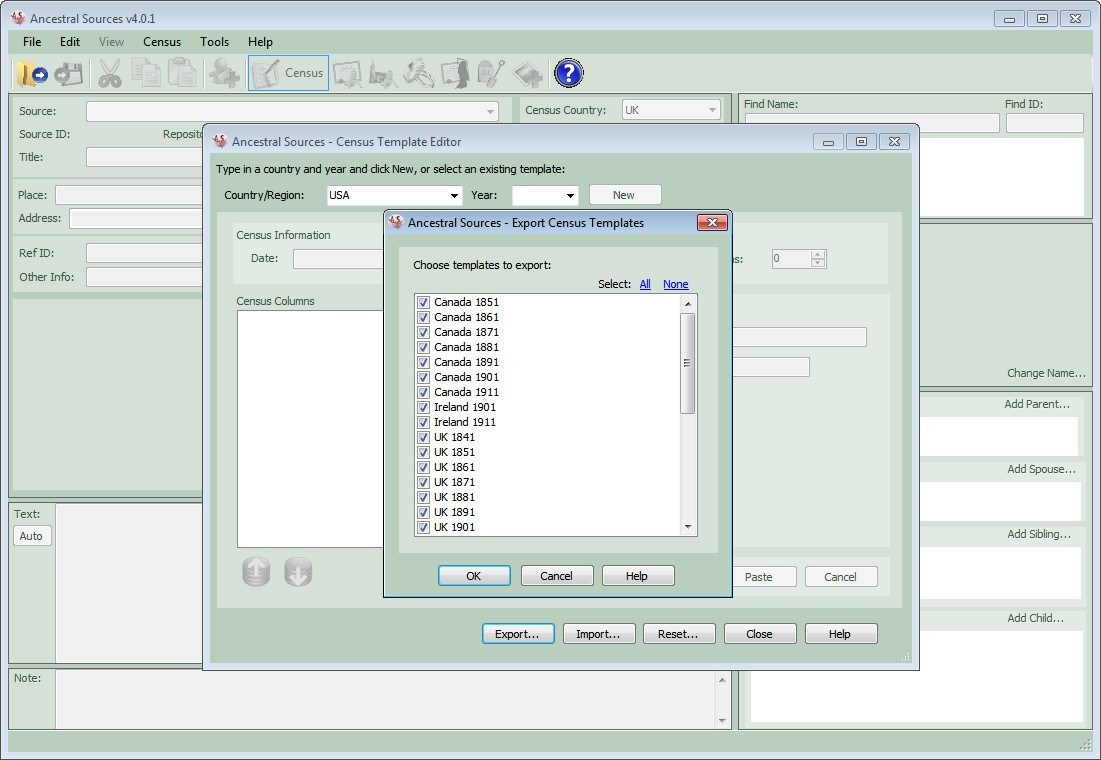Toggle the Canada 1891 checkbox
This screenshot has height=760, width=1101.
pos(423,362)
